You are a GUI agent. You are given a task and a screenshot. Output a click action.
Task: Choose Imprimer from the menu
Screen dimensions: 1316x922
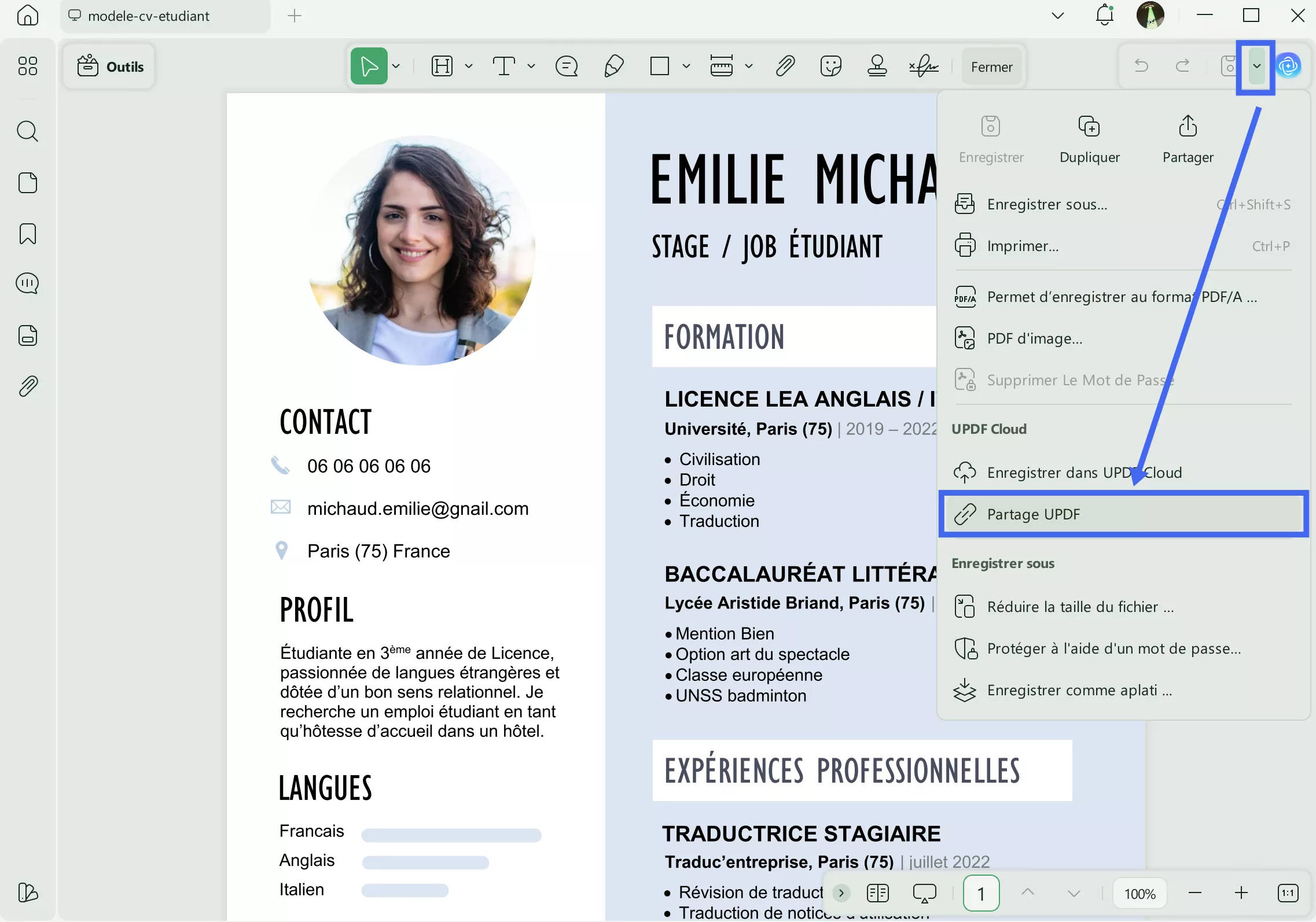[x=1020, y=245]
